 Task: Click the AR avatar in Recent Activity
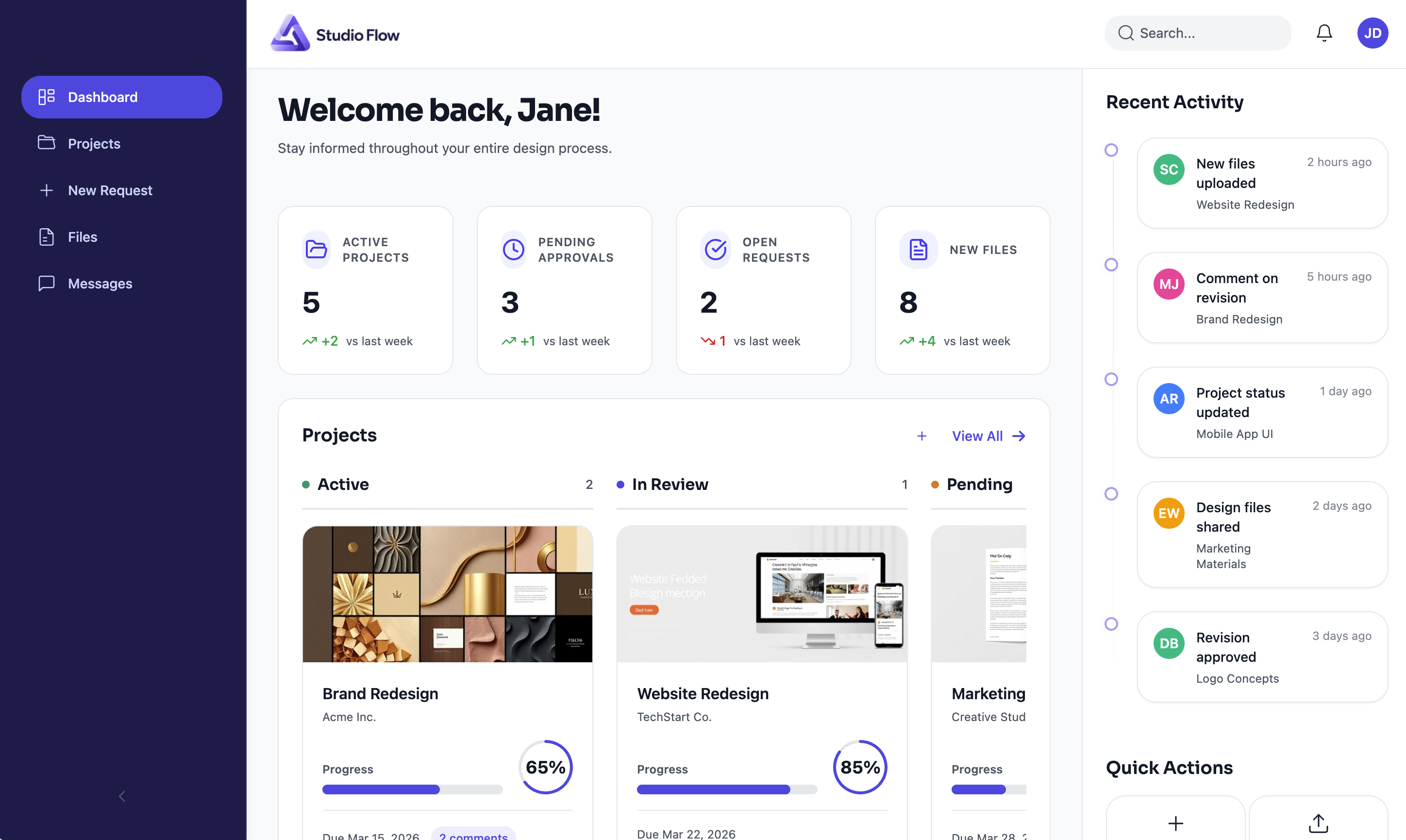coord(1169,399)
